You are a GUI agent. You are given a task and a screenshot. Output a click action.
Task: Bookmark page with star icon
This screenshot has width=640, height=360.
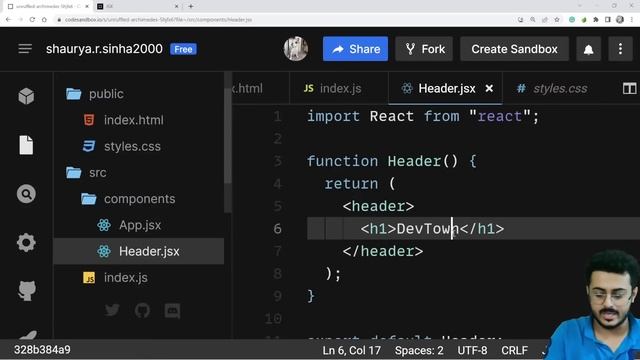[x=557, y=20]
